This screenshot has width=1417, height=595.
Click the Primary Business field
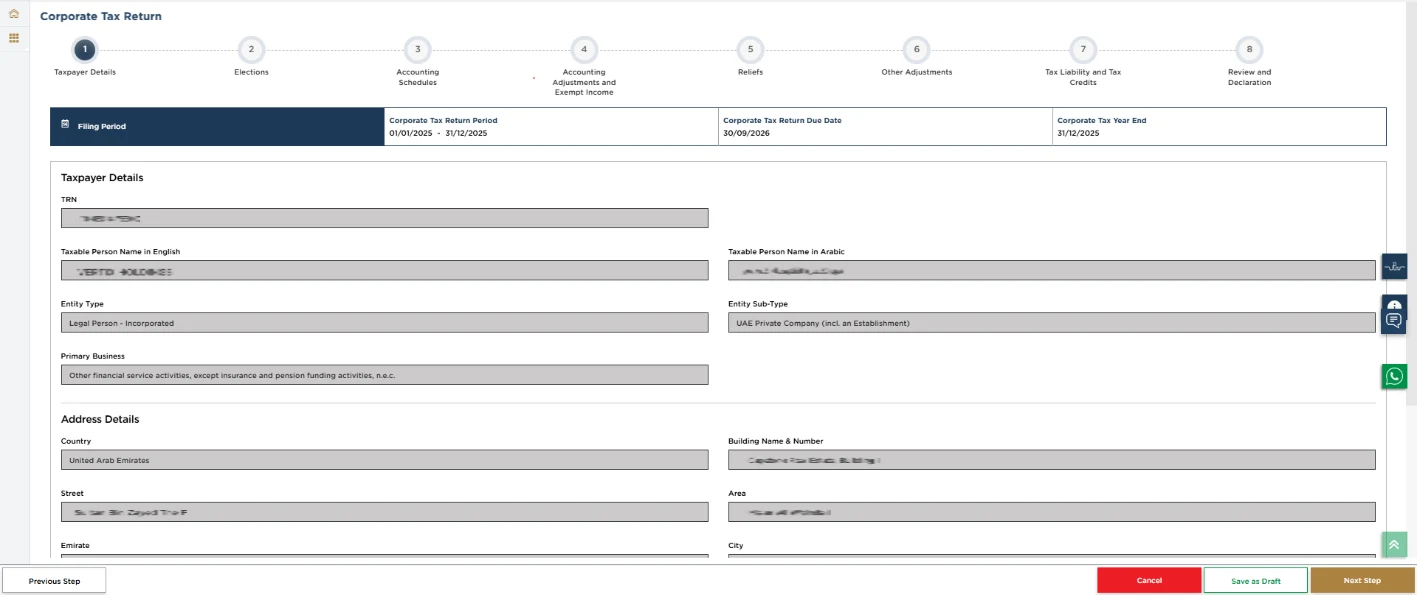pos(385,374)
